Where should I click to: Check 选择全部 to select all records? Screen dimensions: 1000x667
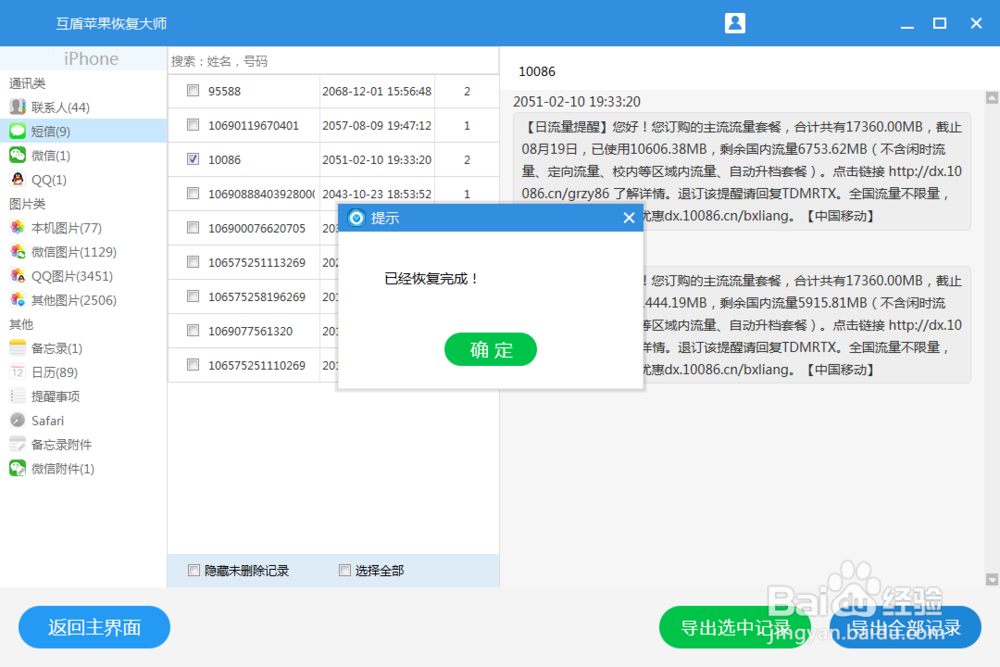pos(344,570)
